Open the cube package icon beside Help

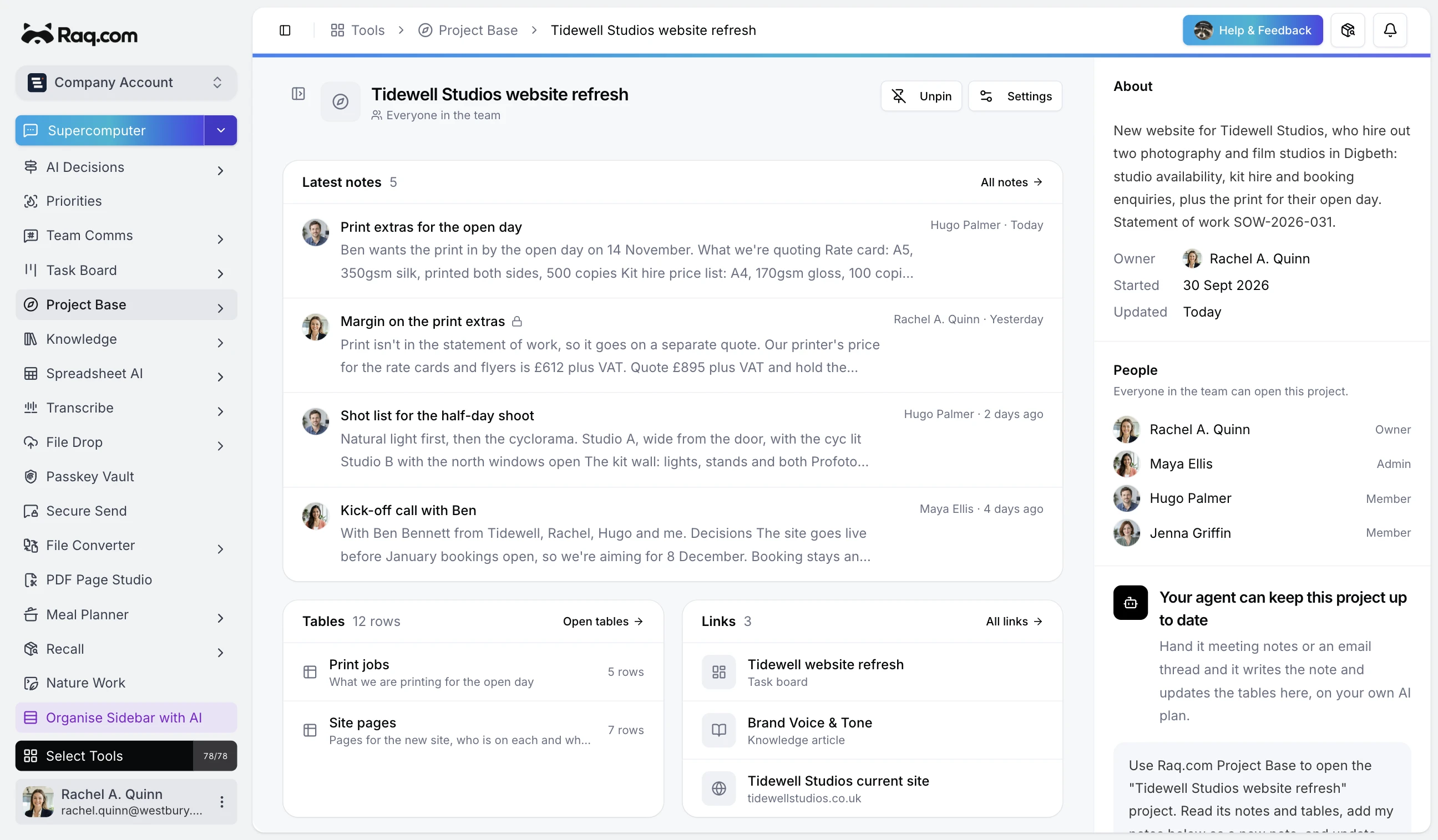1347,30
